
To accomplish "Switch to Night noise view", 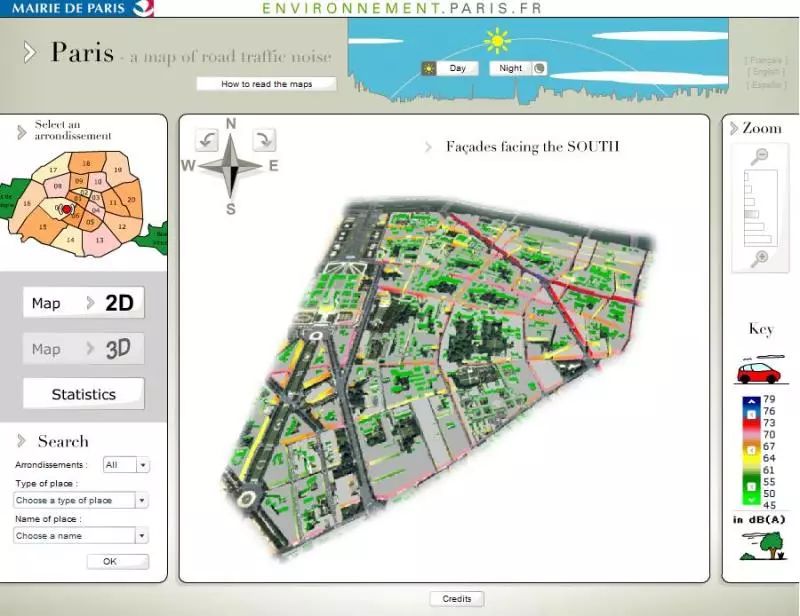I will [x=510, y=69].
